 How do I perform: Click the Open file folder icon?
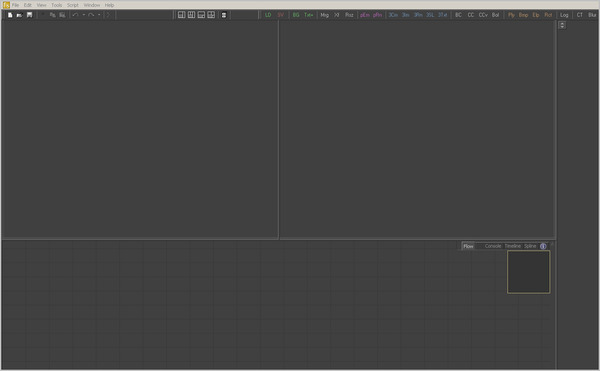click(x=20, y=15)
